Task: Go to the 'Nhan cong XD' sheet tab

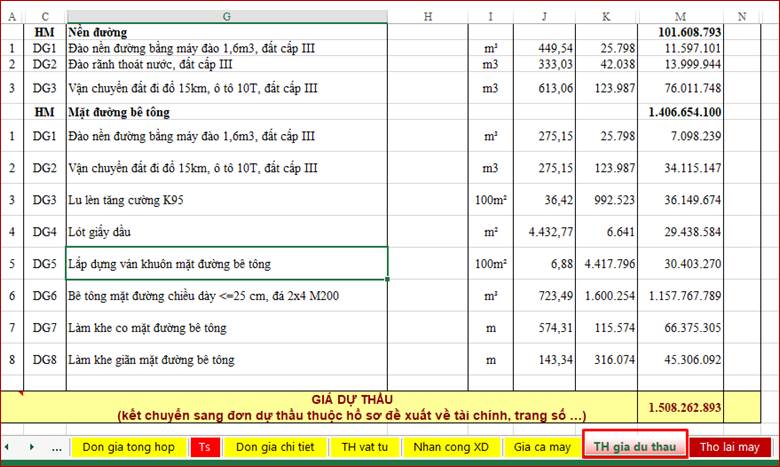Action: click(x=451, y=447)
